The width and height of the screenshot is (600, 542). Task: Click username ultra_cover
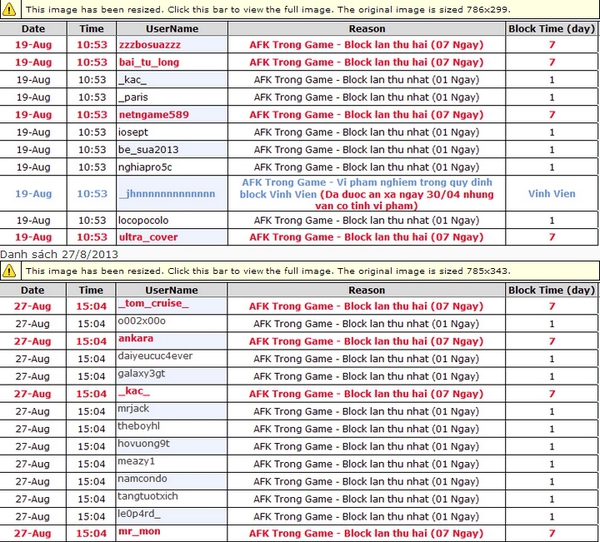click(148, 237)
